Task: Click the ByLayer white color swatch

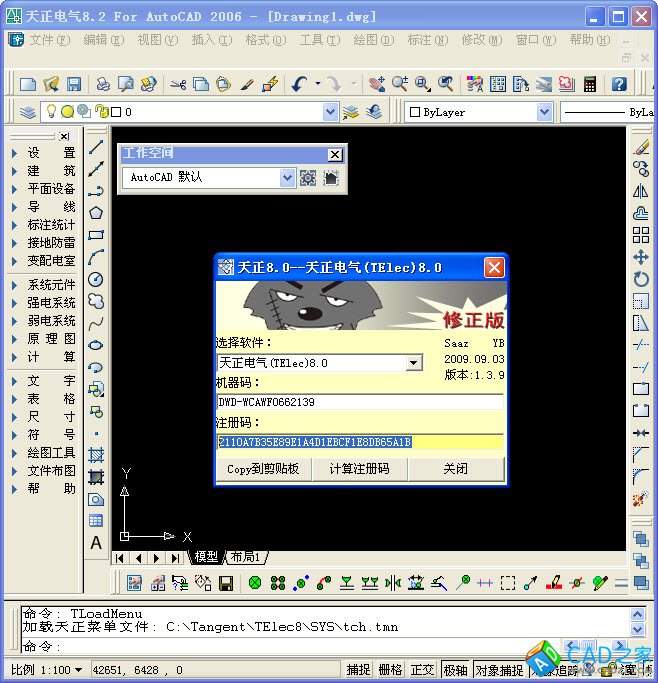Action: point(415,112)
